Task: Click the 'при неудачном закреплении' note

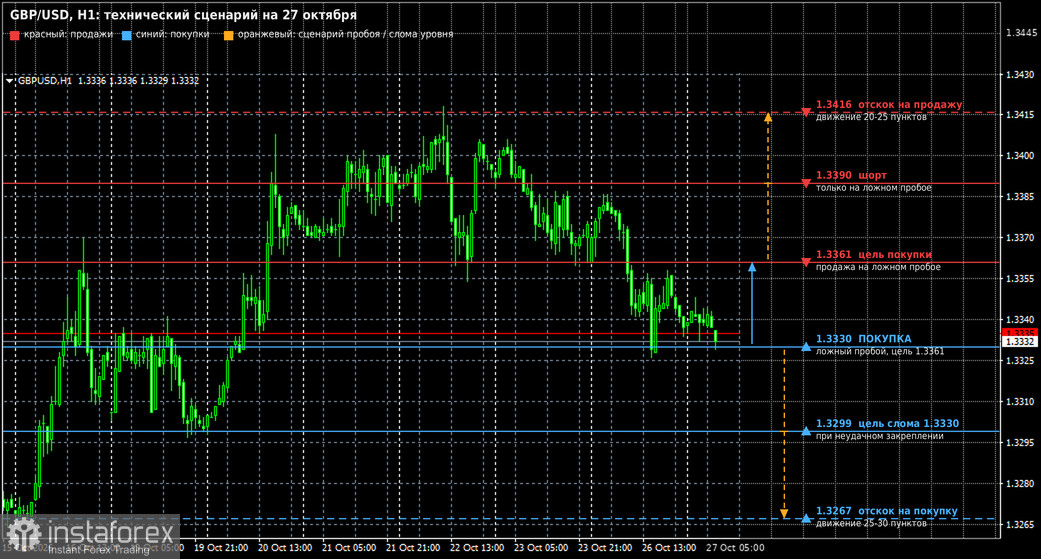Action: click(880, 436)
